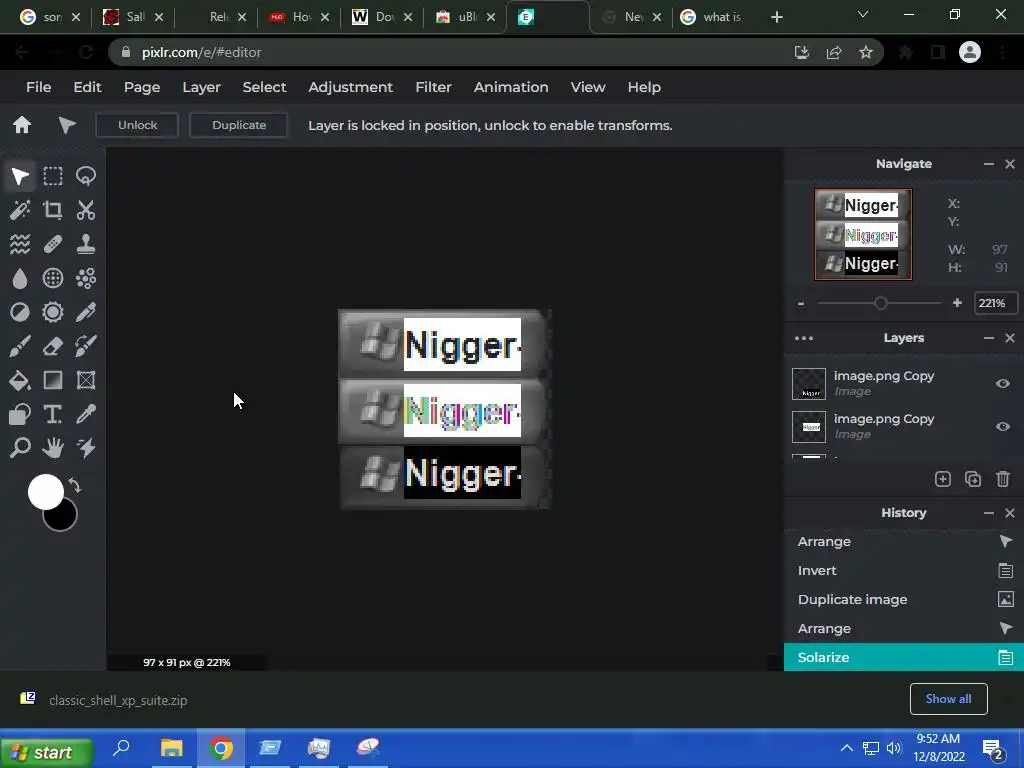1024x768 pixels.
Task: Open the Layer menu
Action: click(201, 87)
